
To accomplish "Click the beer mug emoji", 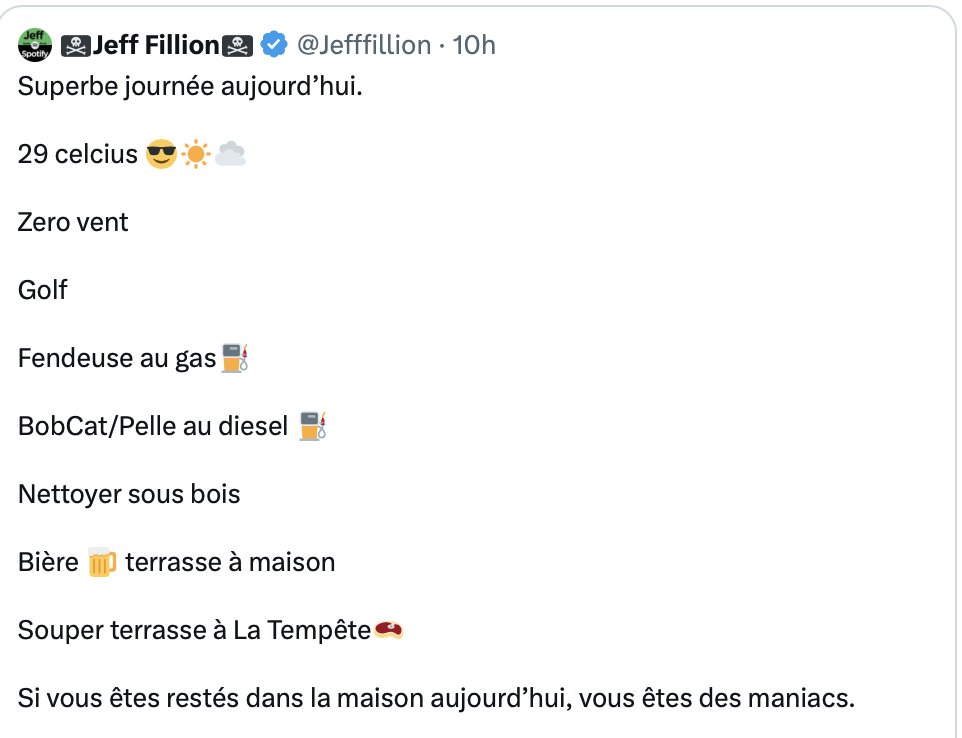I will pos(102,563).
